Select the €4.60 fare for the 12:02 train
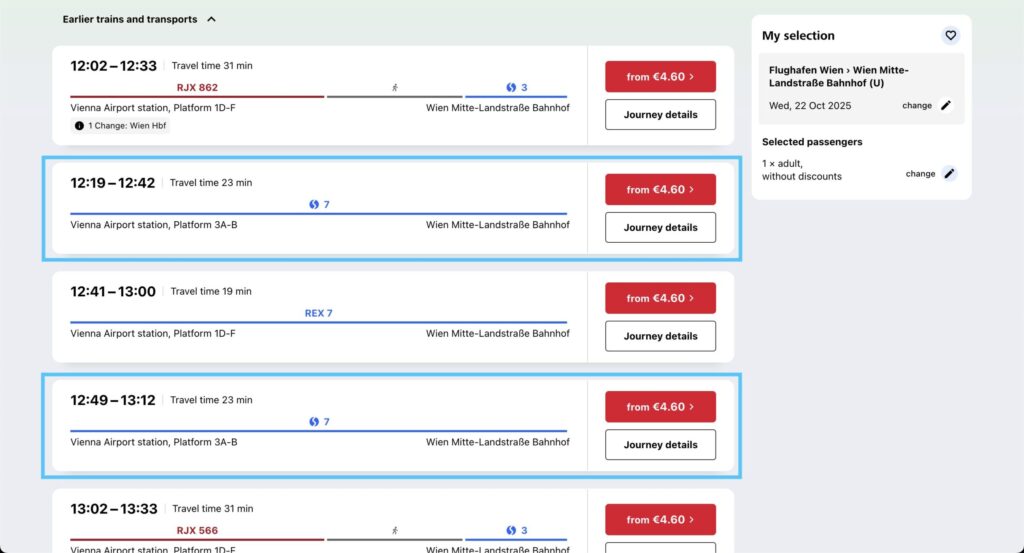1024x553 pixels. 660,77
